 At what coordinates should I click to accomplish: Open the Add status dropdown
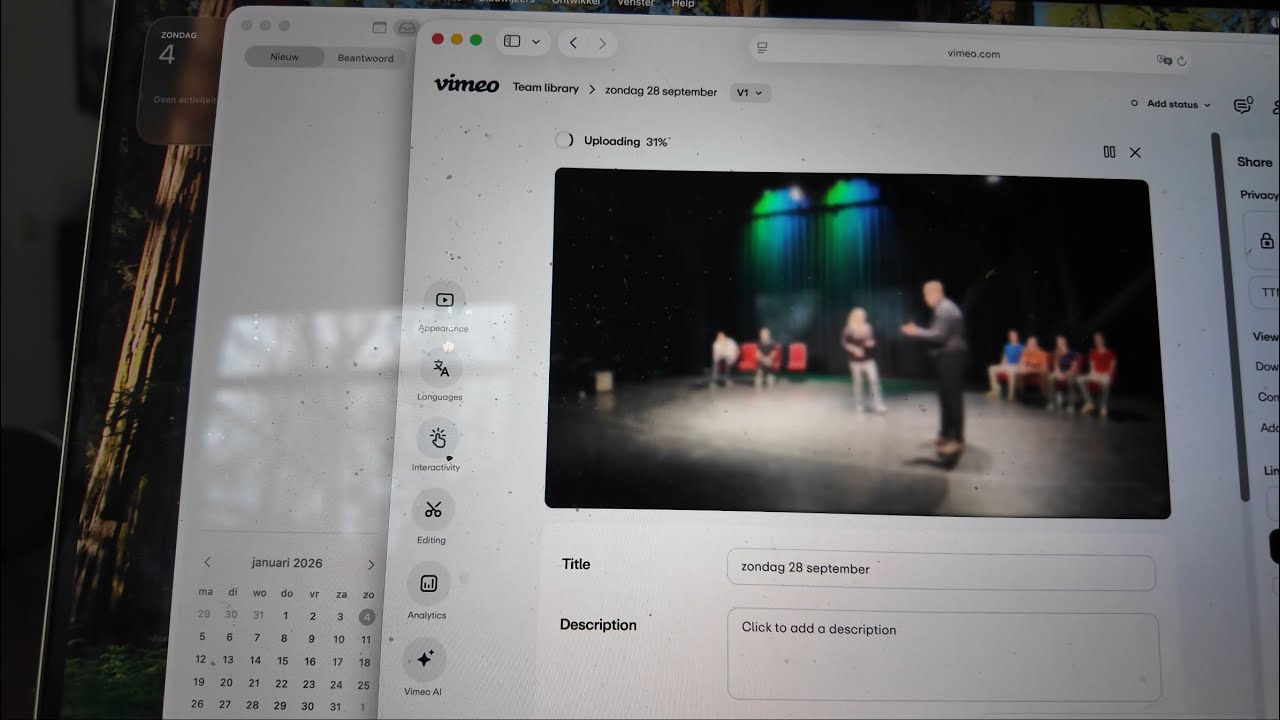[1170, 104]
